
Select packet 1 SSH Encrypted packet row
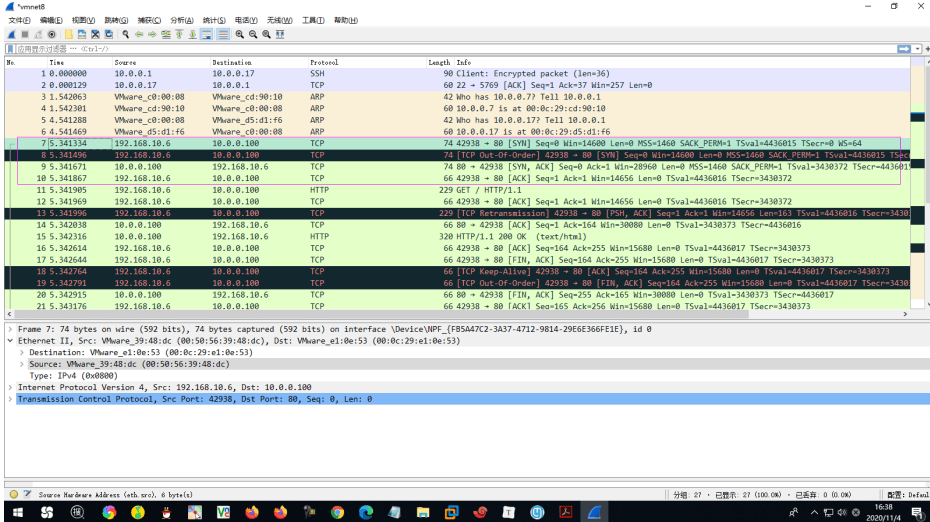(457, 74)
